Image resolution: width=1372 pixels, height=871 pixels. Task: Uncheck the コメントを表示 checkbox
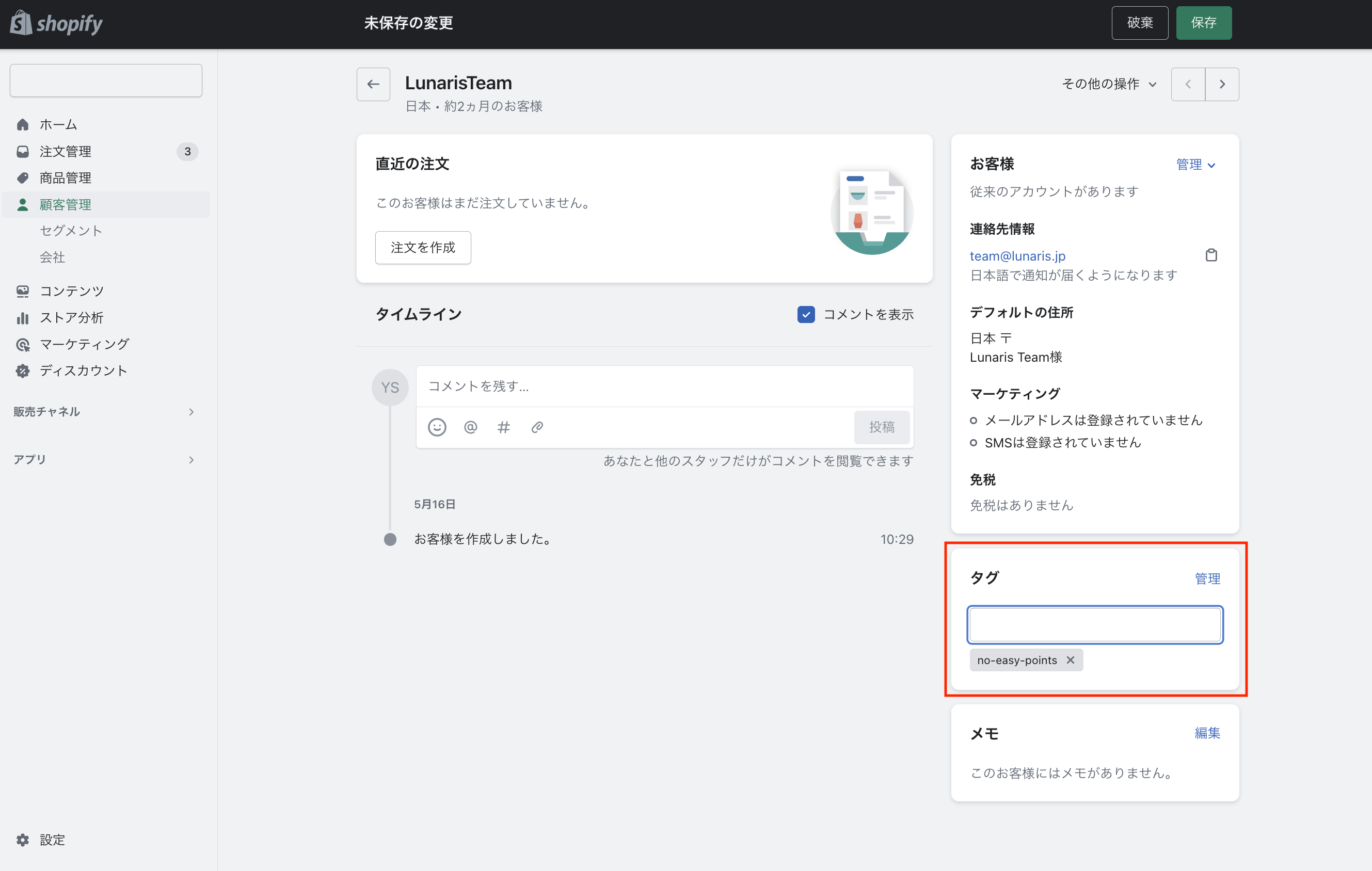[806, 314]
